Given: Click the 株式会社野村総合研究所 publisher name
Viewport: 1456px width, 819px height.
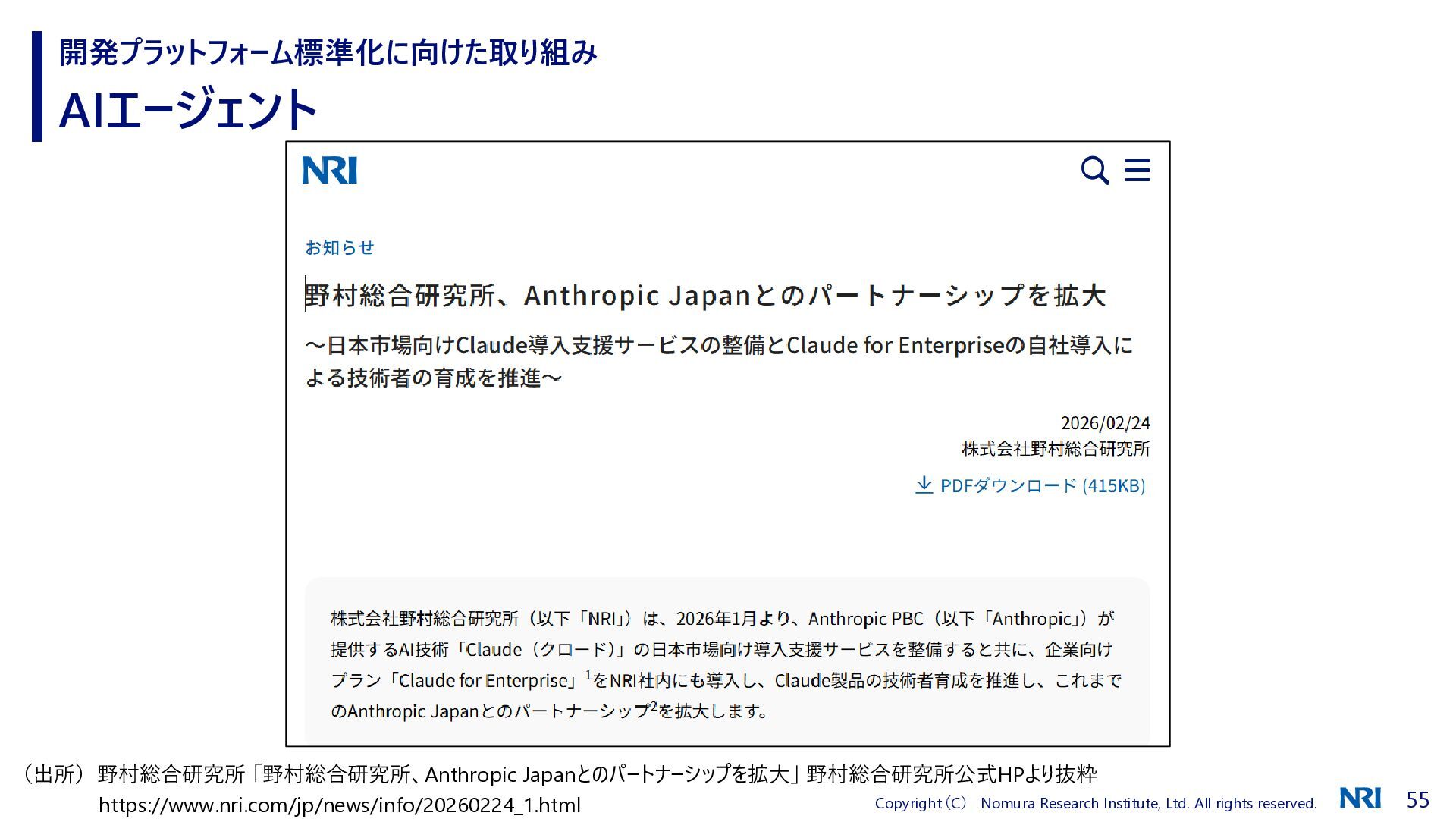Looking at the screenshot, I should pos(1056,448).
